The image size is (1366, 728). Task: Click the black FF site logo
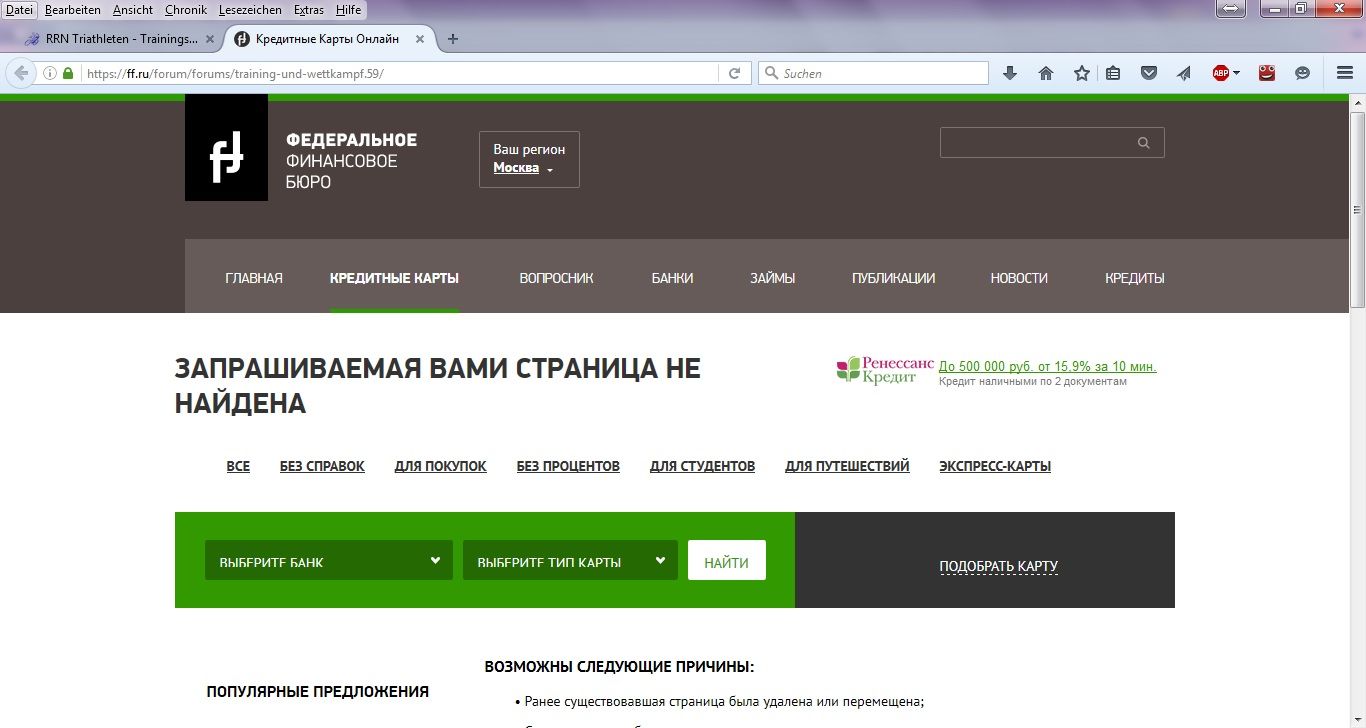click(226, 148)
